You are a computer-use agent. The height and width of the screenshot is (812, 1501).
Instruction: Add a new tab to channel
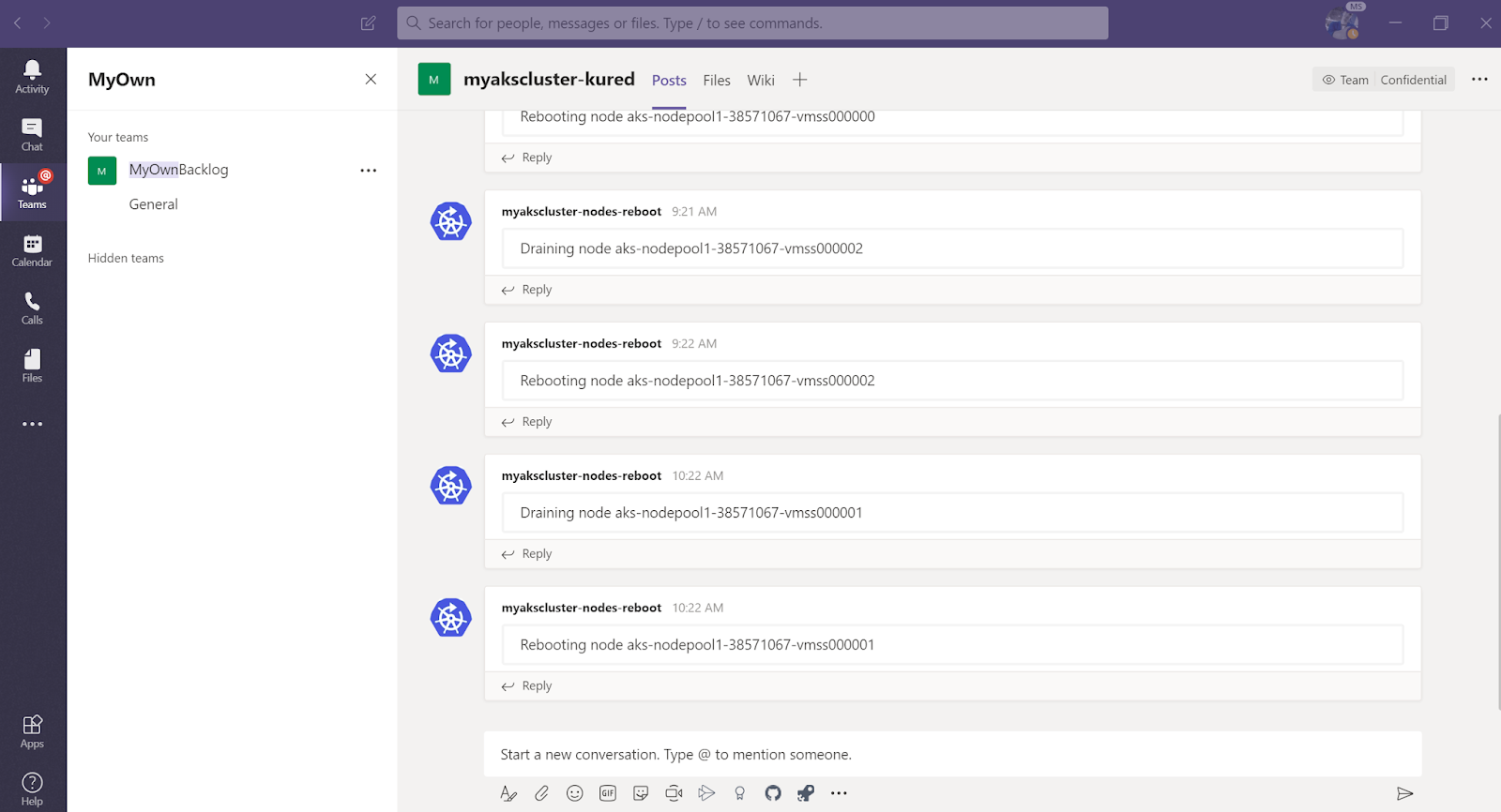pyautogui.click(x=799, y=80)
